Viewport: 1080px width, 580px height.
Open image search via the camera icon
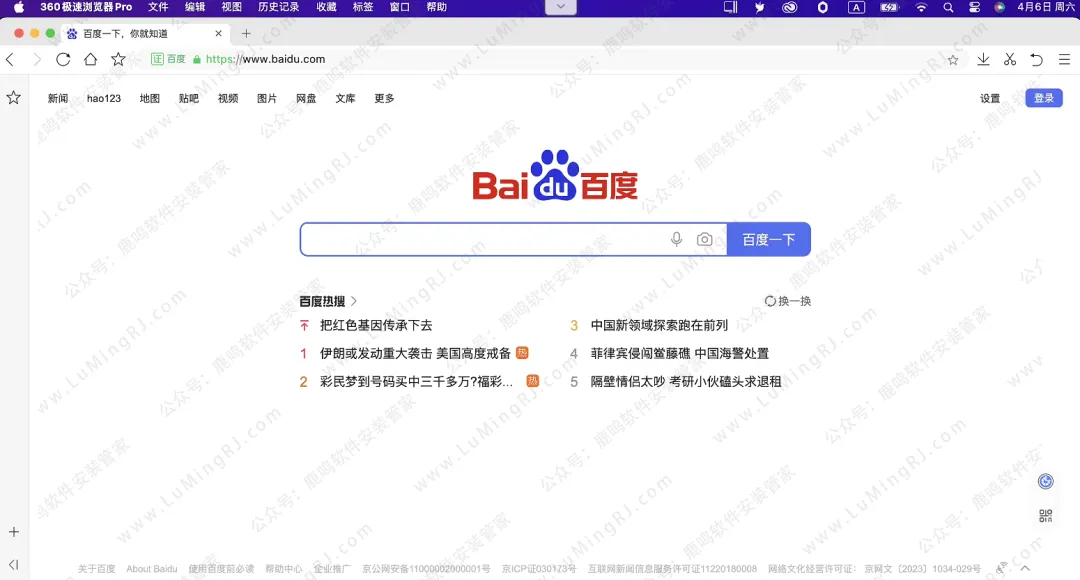pos(704,239)
